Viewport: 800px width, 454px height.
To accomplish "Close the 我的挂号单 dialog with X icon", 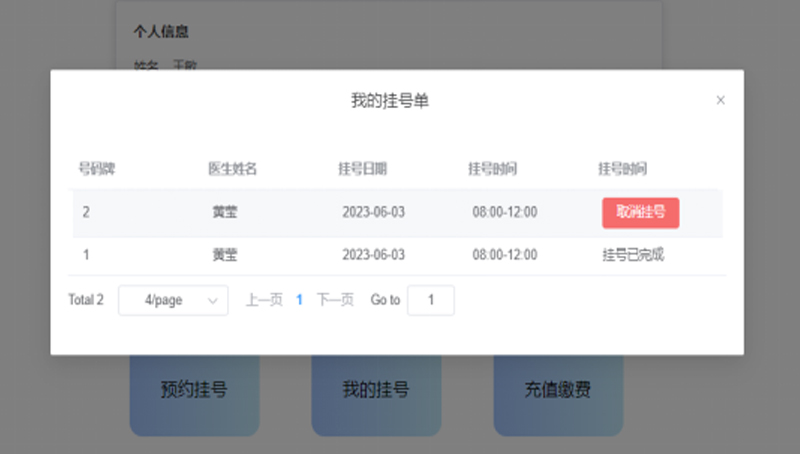I will point(720,100).
